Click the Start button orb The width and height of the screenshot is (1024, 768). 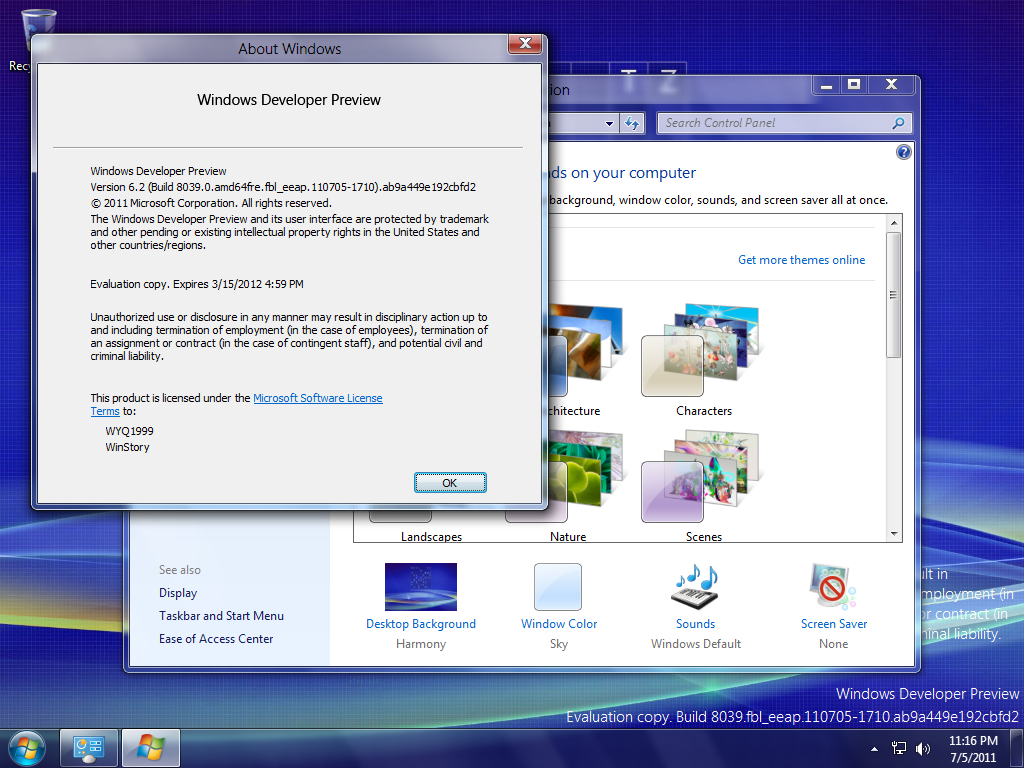pyautogui.click(x=27, y=748)
